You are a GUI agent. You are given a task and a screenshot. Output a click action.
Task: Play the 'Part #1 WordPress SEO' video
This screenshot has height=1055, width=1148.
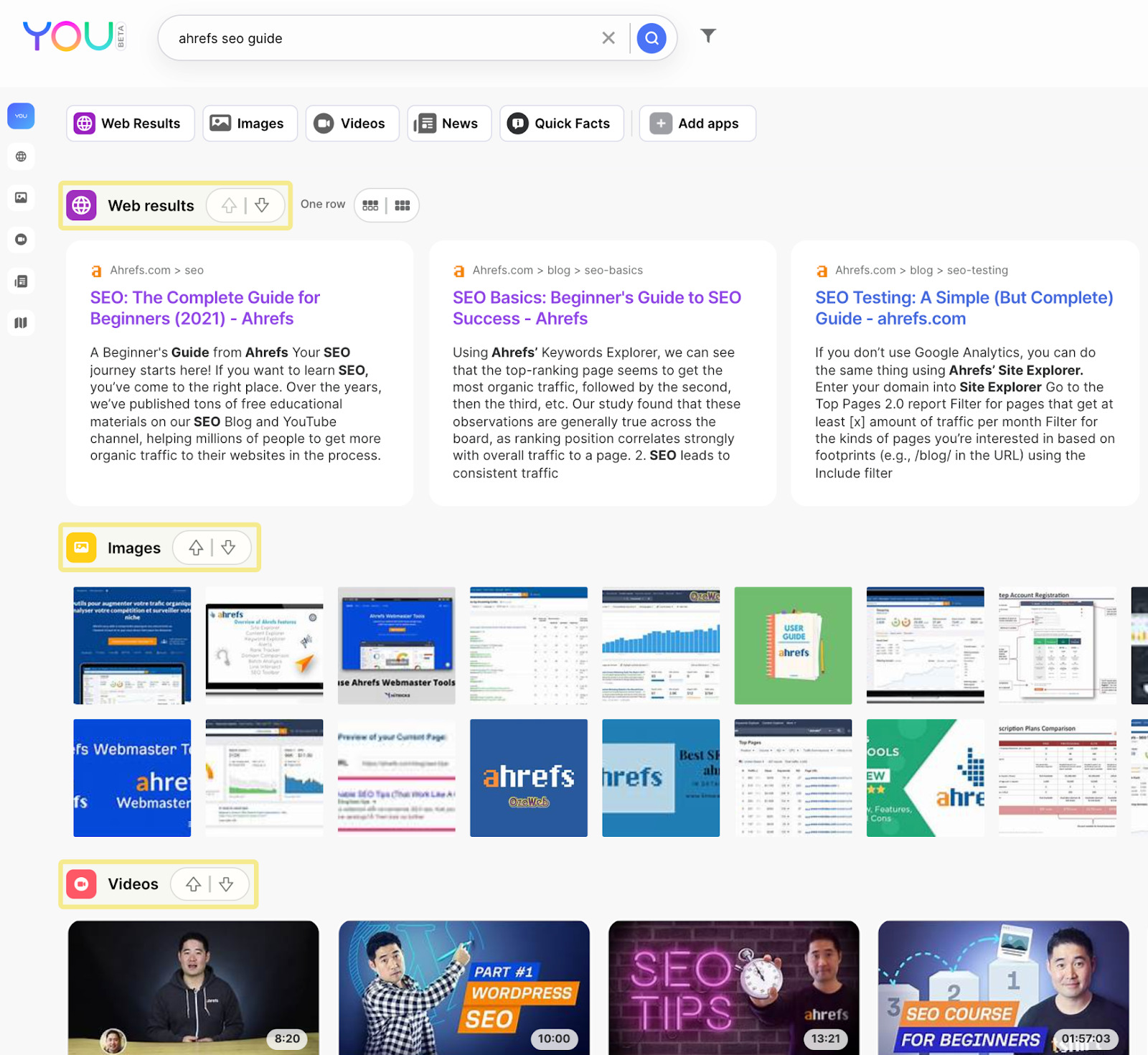tap(464, 988)
